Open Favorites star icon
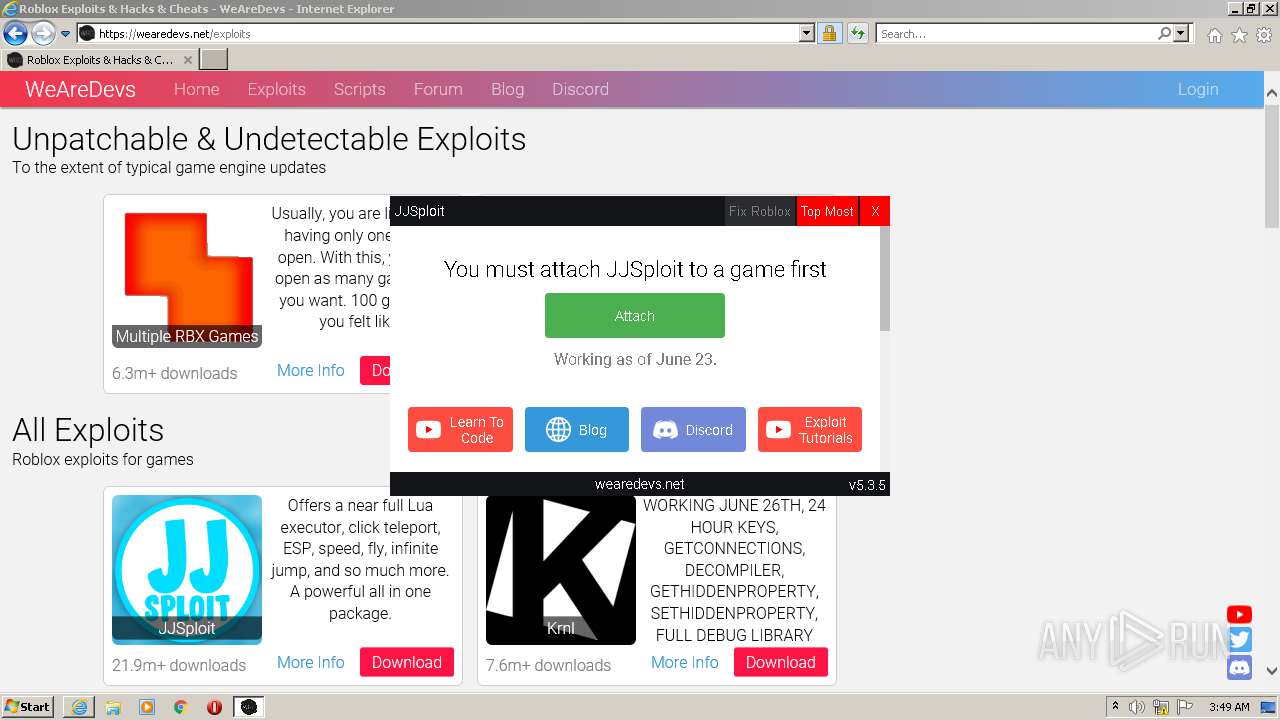Screen dimensions: 1280x720 pyautogui.click(x=1239, y=35)
